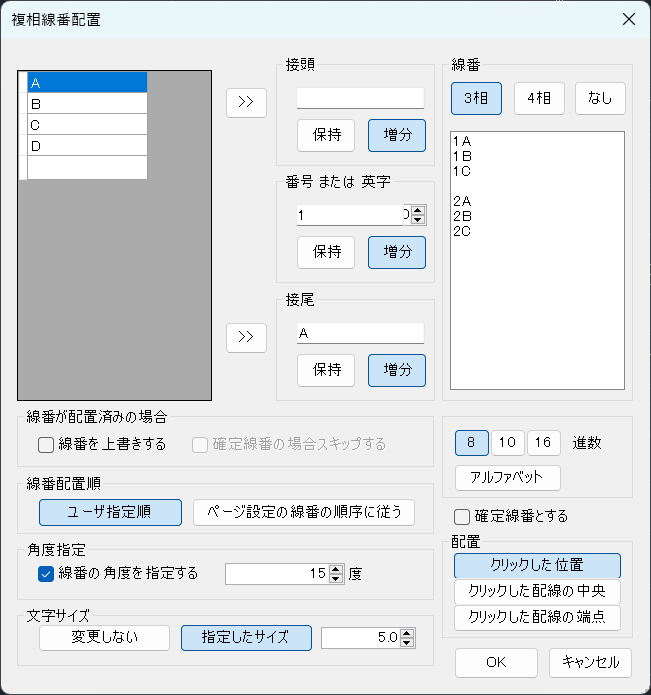Click the >> button next to 接尾
Screen dimensions: 651x695
click(x=246, y=338)
